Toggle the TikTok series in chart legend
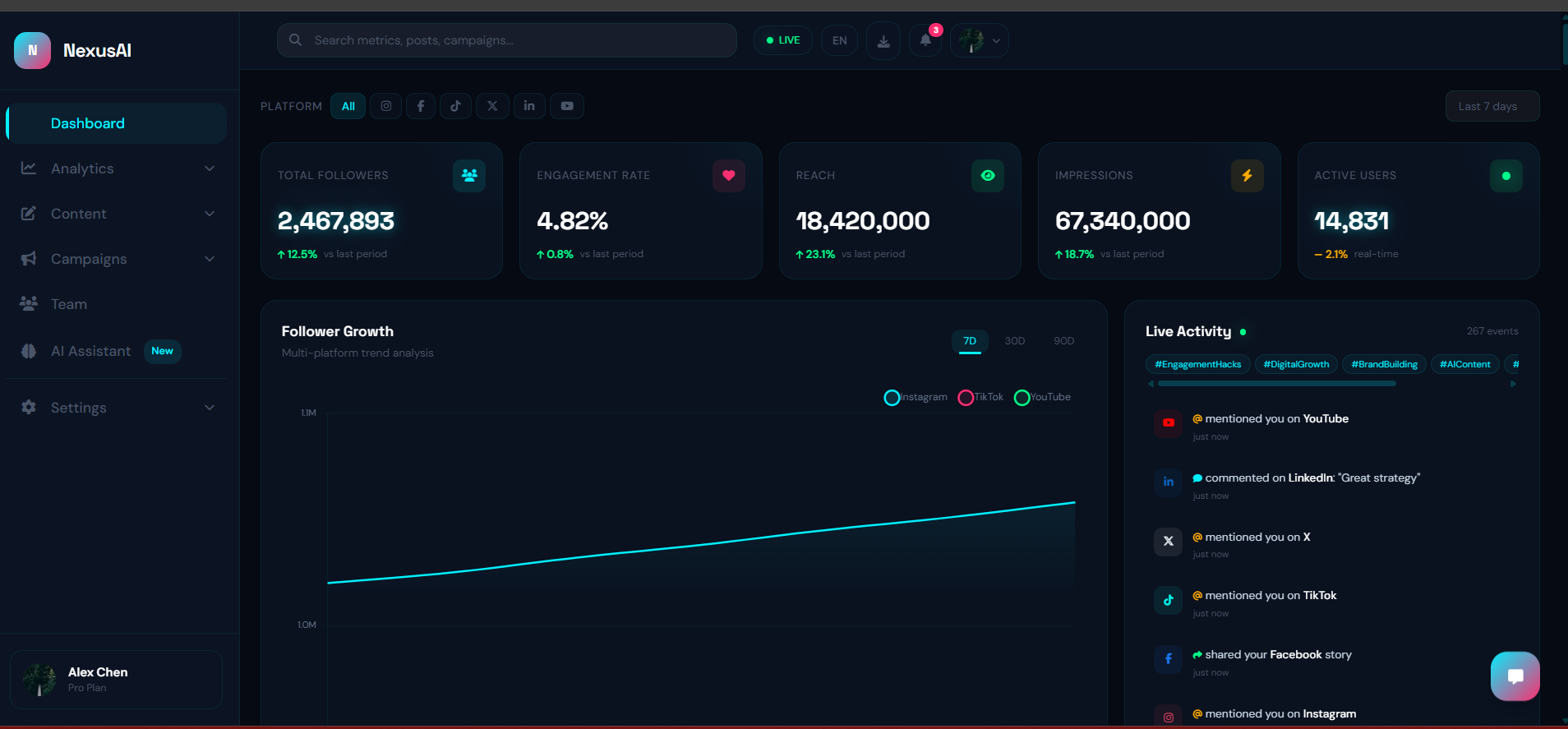Screen dimensions: 1568x729 980,397
